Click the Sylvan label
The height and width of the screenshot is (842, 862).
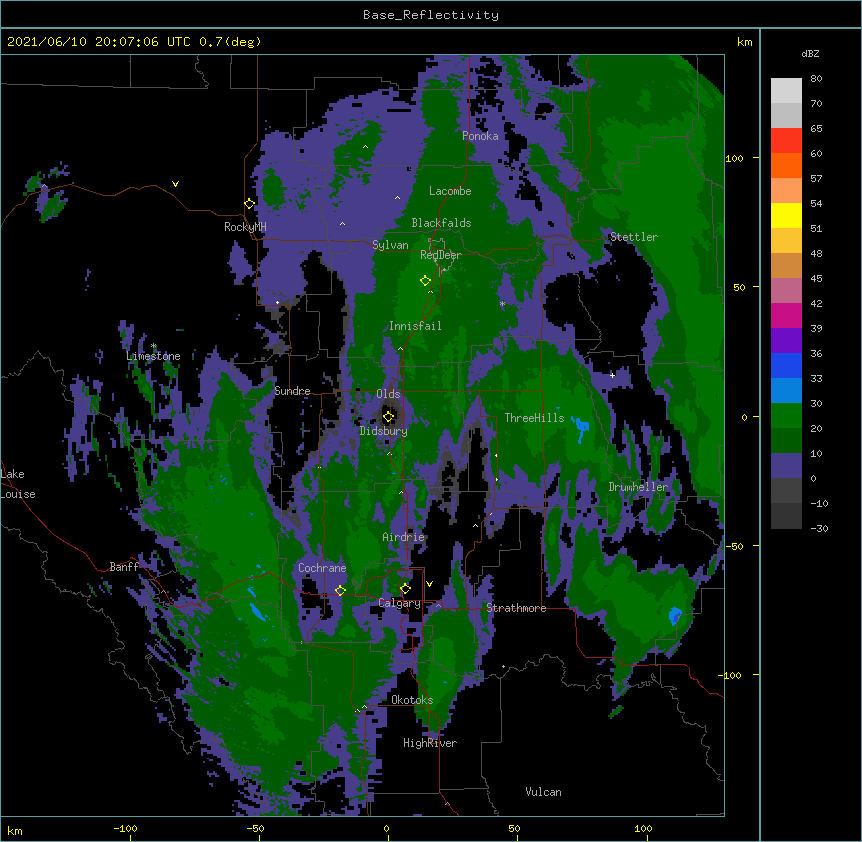point(390,245)
